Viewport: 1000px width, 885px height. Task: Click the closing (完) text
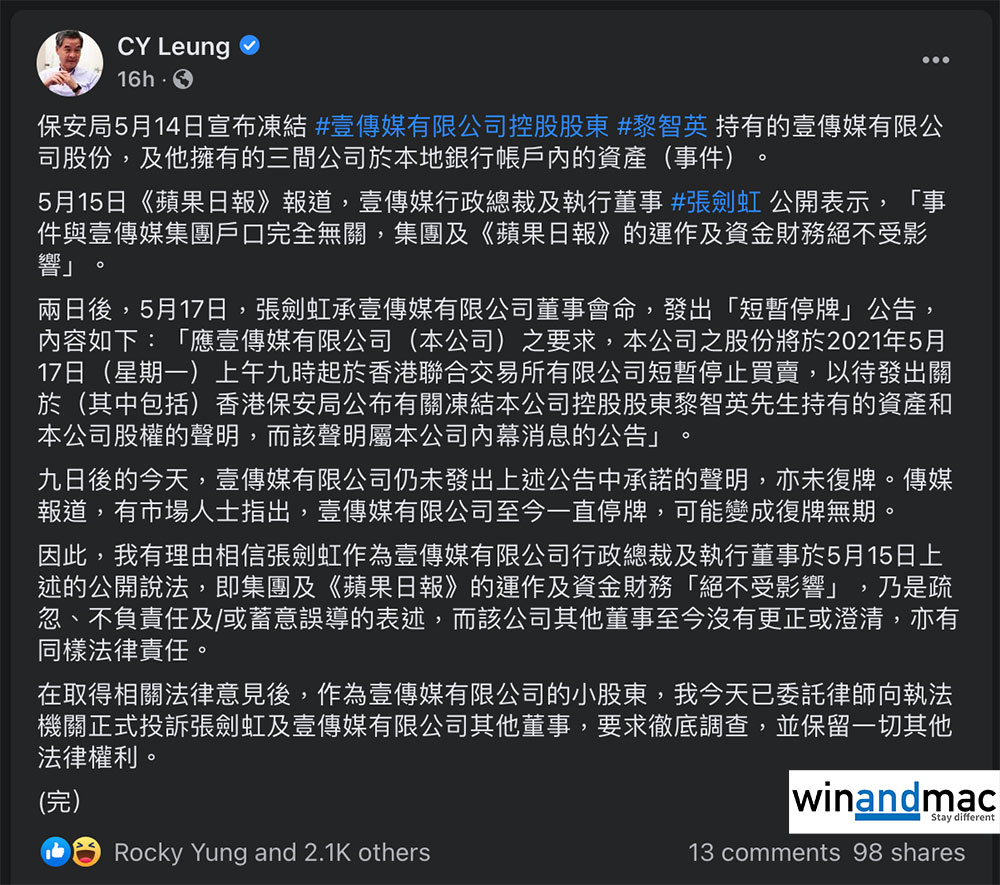coord(59,801)
